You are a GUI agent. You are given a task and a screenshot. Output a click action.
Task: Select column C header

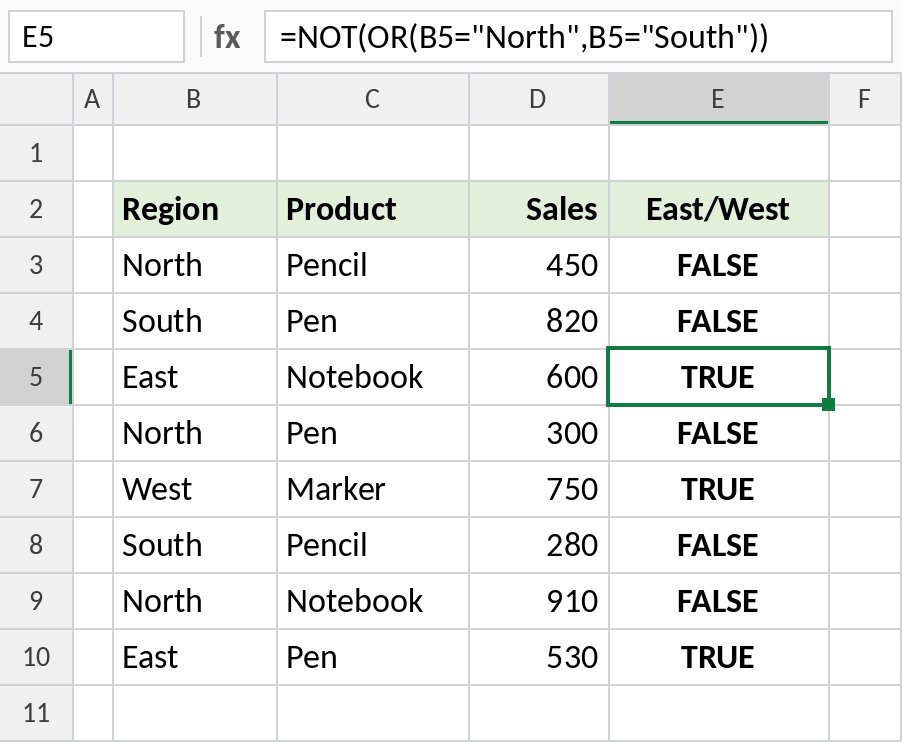pos(373,99)
